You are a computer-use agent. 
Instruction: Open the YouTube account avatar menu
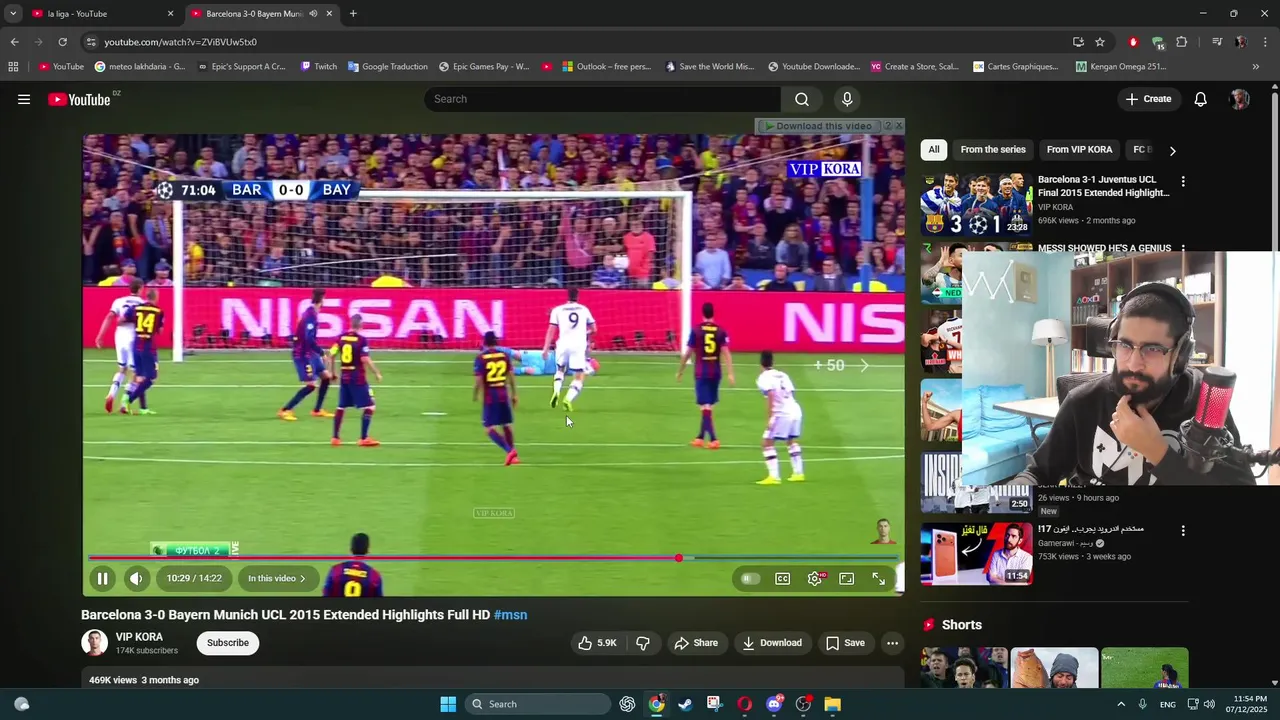(1240, 99)
